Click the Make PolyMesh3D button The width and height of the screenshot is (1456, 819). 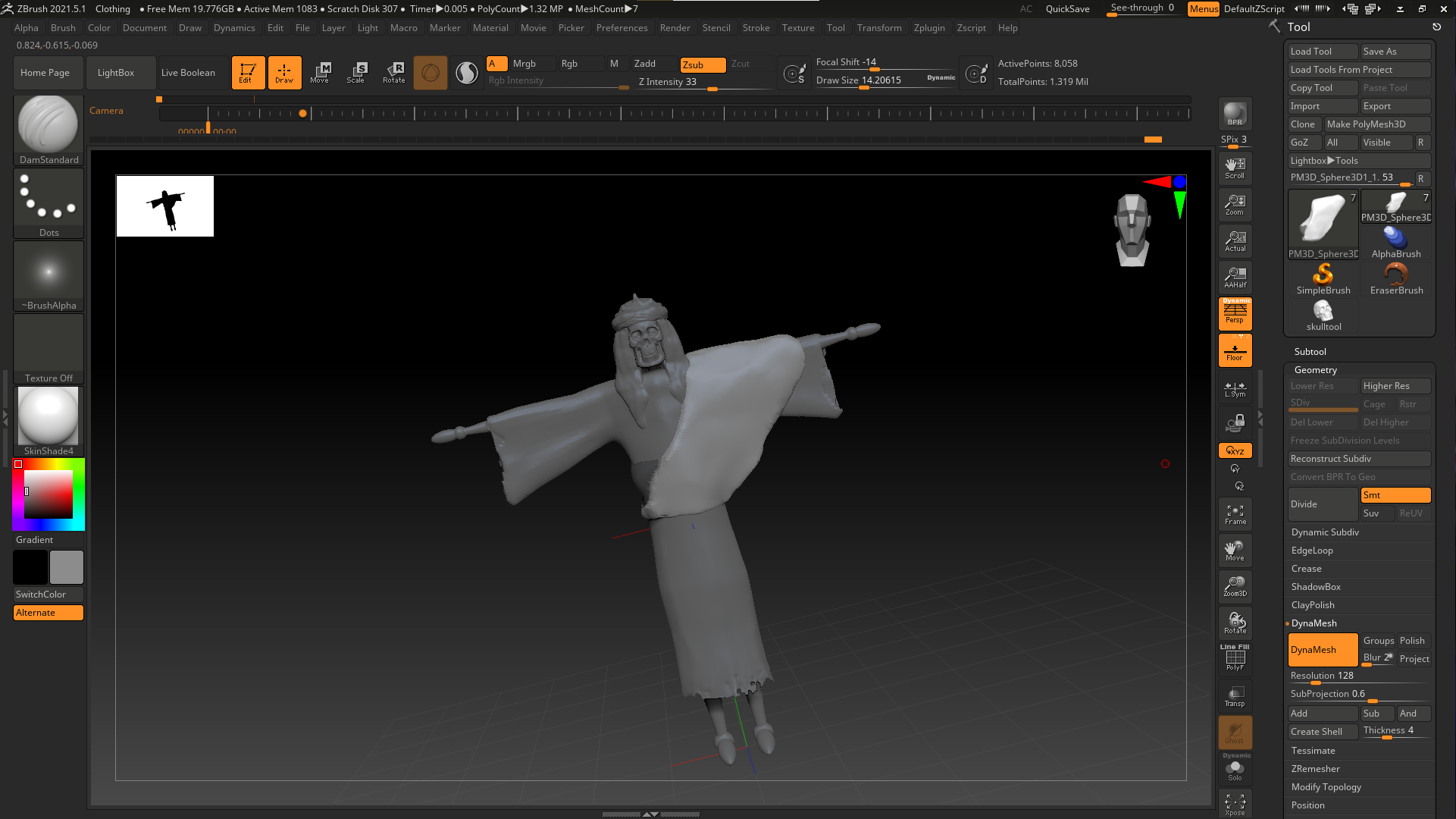point(1376,124)
